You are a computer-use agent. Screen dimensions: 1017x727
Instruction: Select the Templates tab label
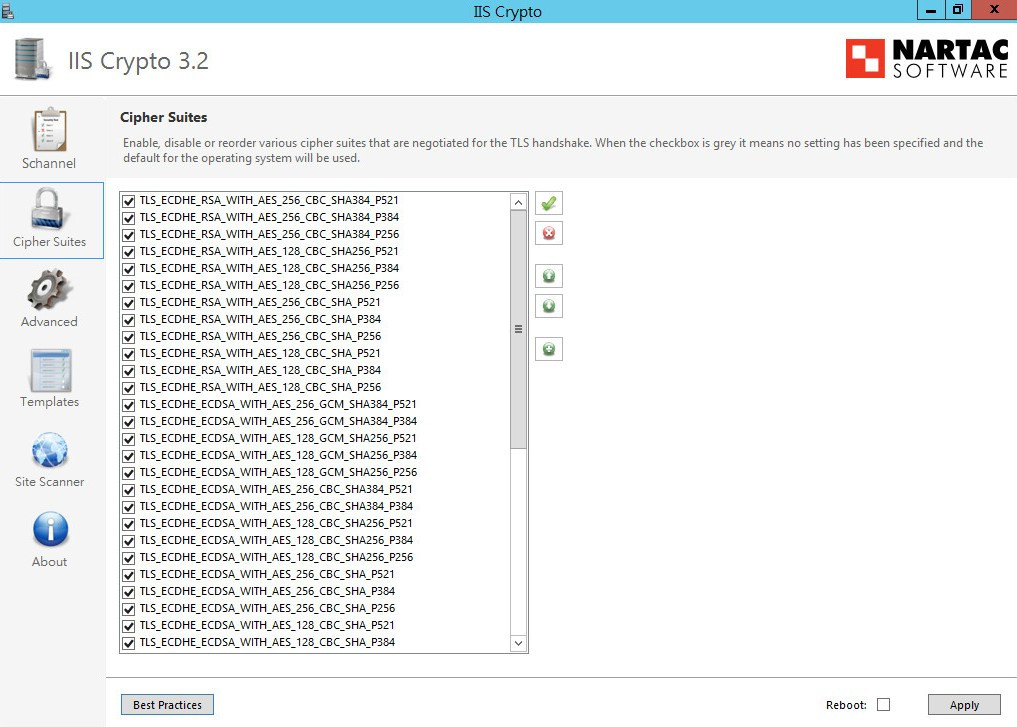(49, 401)
